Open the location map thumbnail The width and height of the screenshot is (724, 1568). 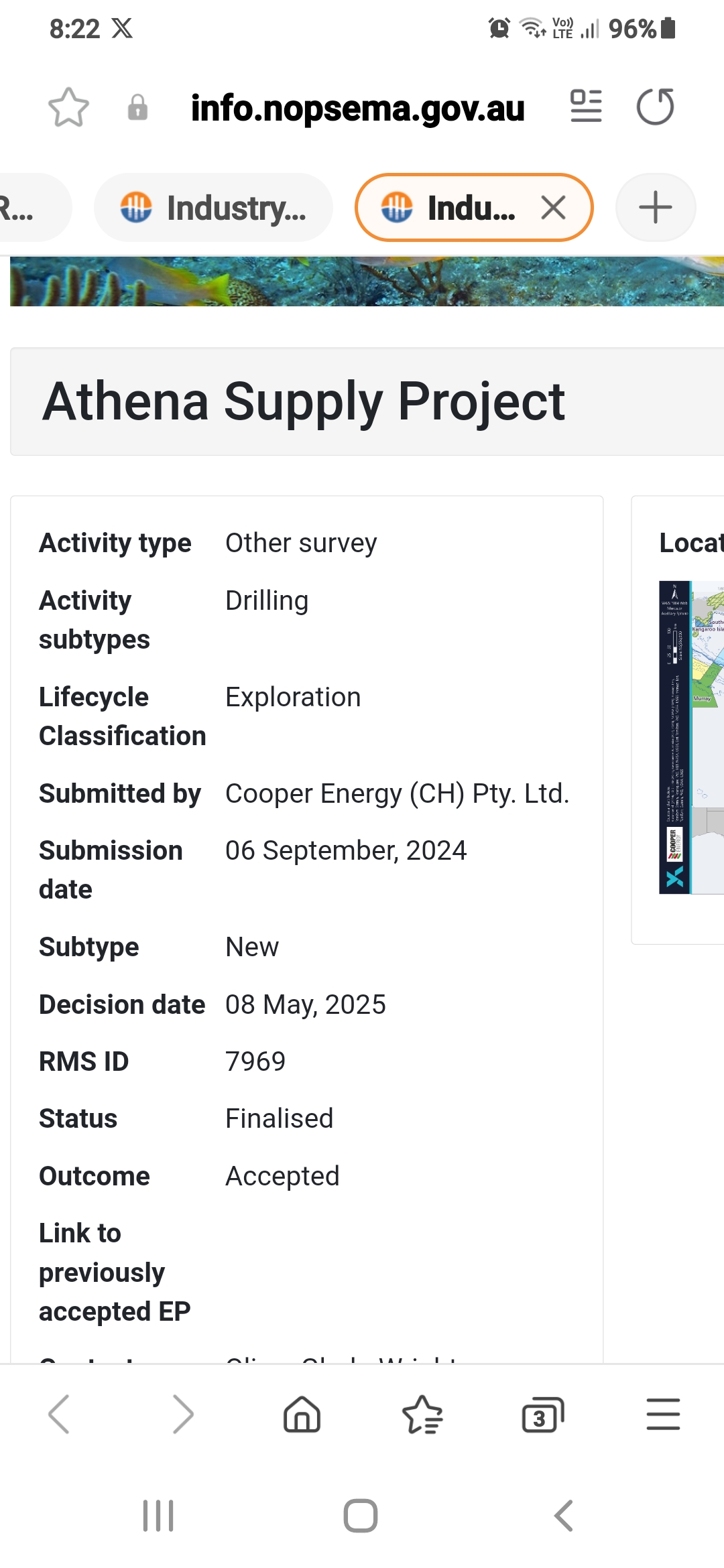pyautogui.click(x=691, y=737)
